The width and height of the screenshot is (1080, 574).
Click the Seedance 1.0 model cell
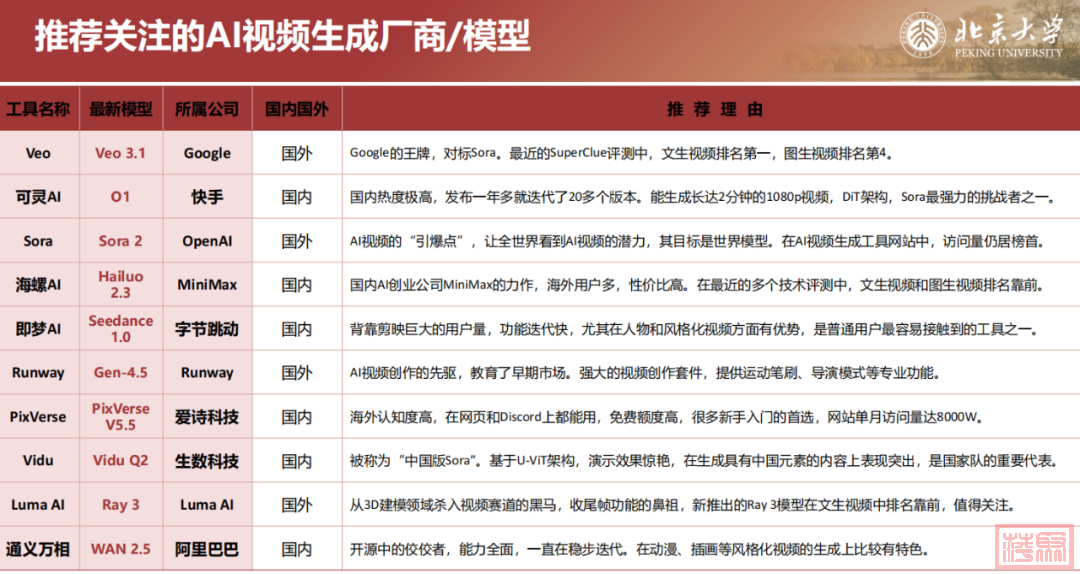121,329
